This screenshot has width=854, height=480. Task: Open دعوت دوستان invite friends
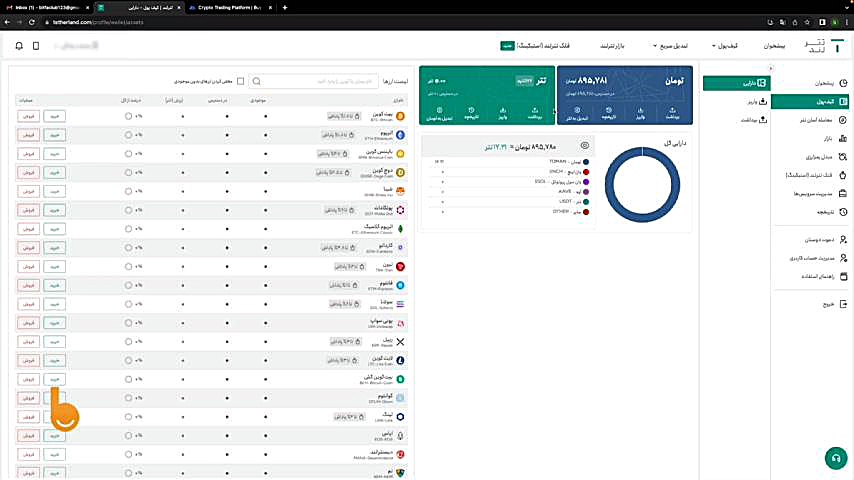(x=826, y=240)
